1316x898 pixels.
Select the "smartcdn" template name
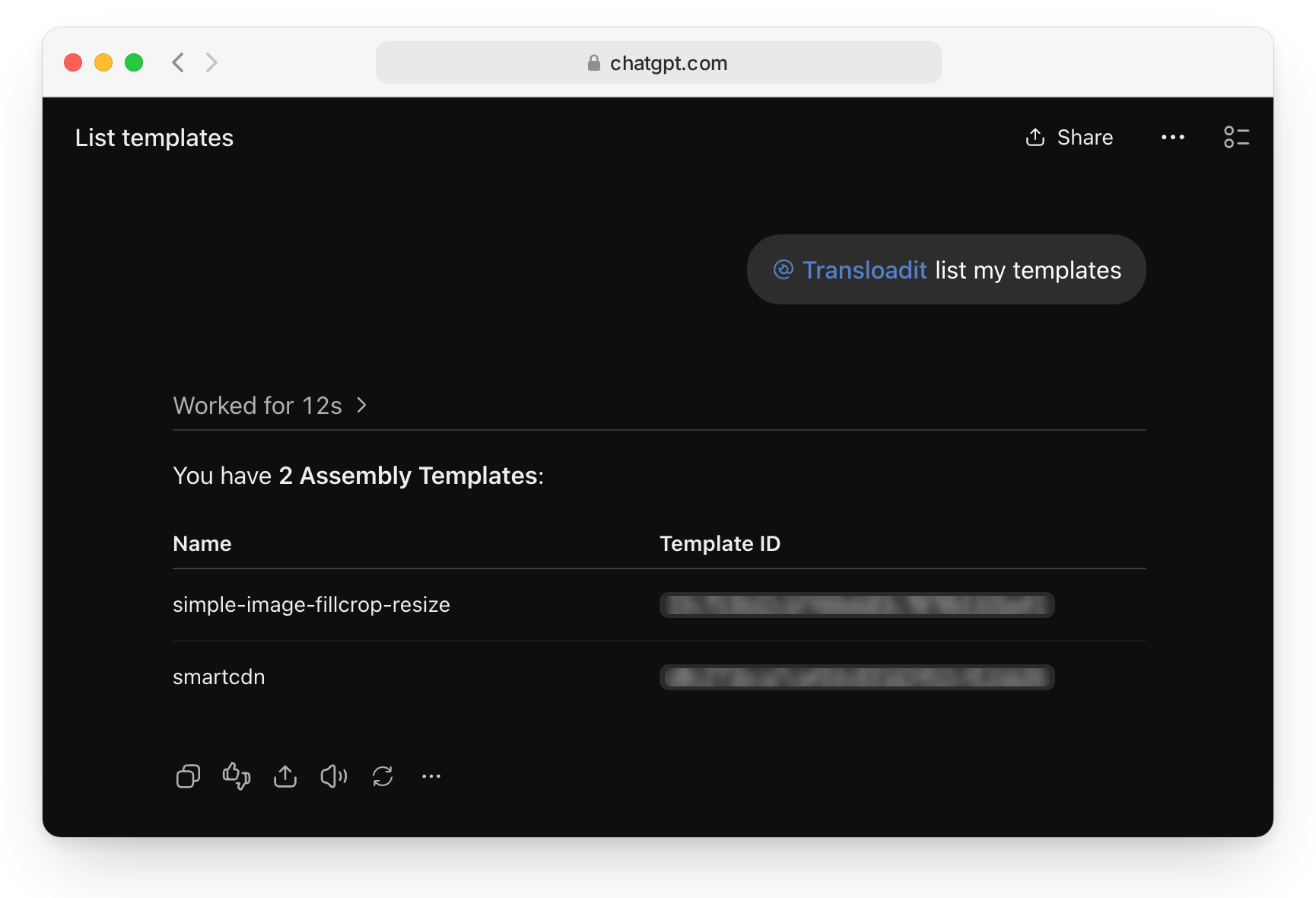[219, 677]
